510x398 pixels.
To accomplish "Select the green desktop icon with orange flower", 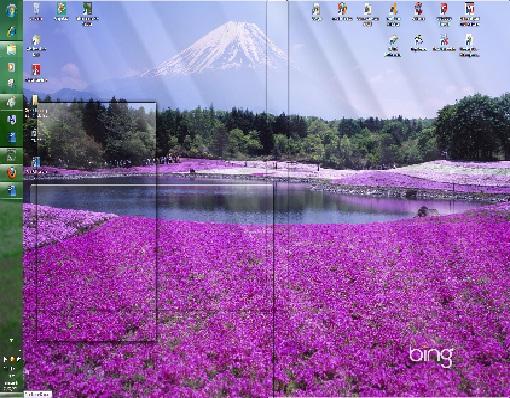I will pos(61,11).
